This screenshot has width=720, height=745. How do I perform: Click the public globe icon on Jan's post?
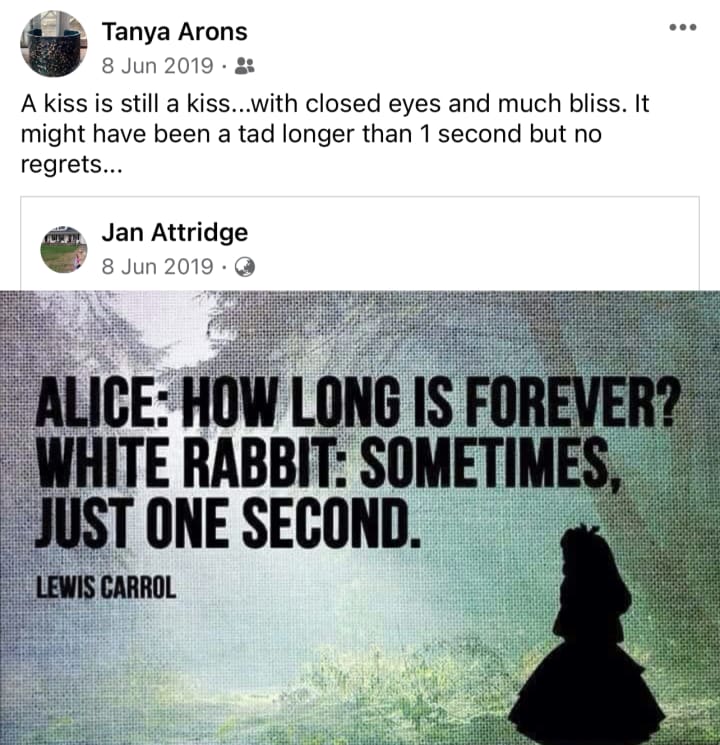(245, 267)
